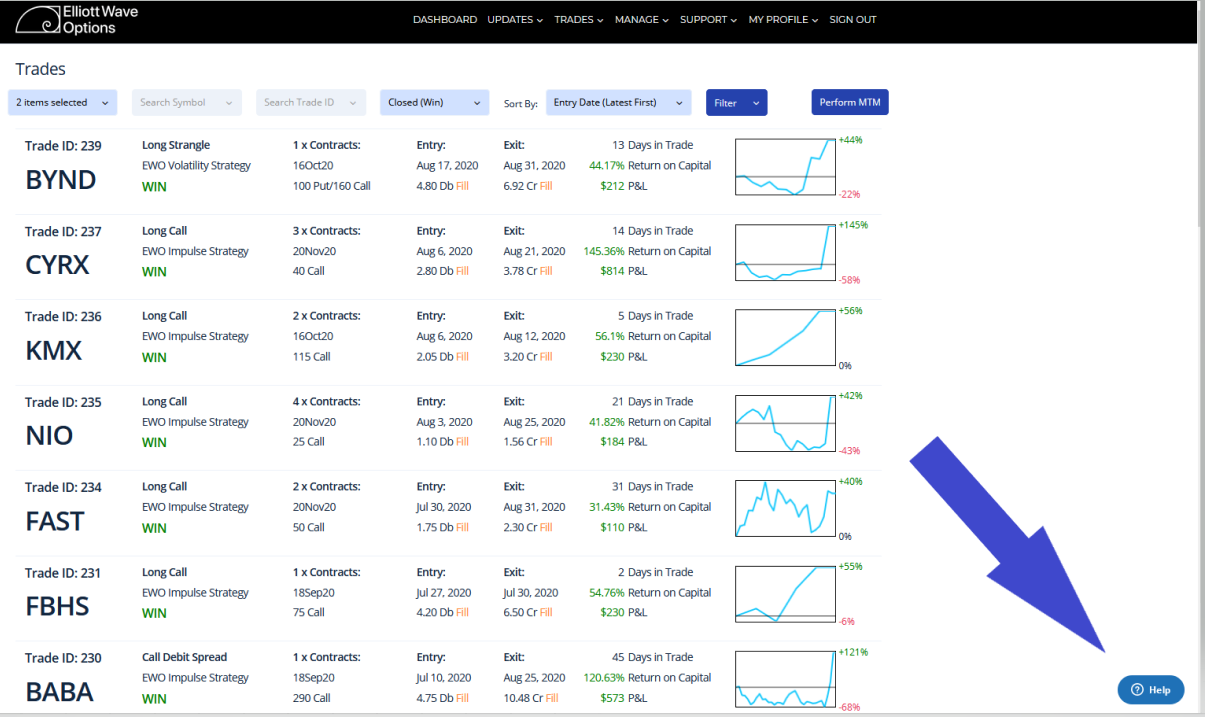The height and width of the screenshot is (717, 1205).
Task: Click Trade ID: 234 label
Action: point(63,487)
